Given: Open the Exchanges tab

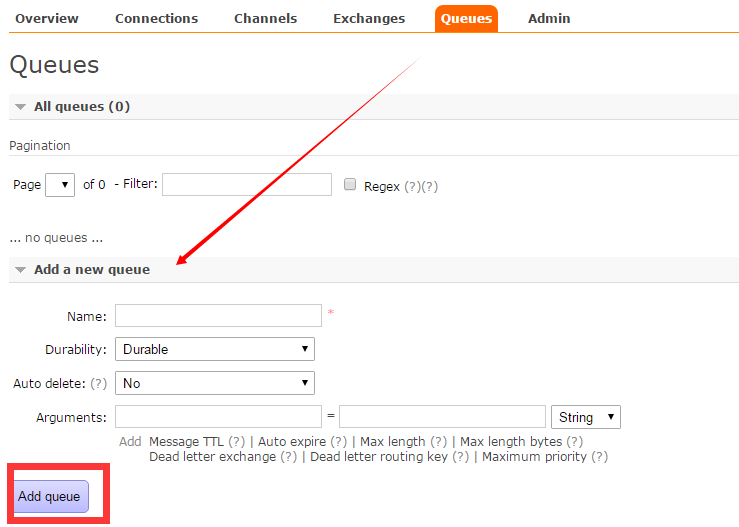Looking at the screenshot, I should (369, 18).
